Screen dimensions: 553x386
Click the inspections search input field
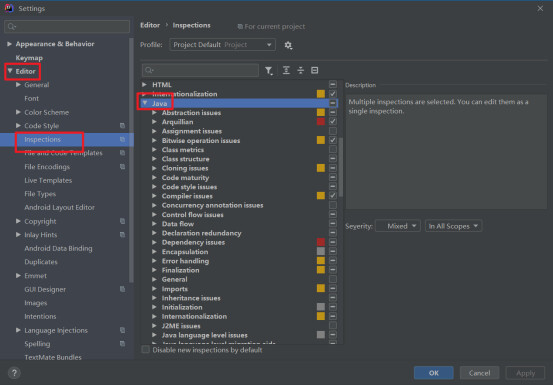200,70
